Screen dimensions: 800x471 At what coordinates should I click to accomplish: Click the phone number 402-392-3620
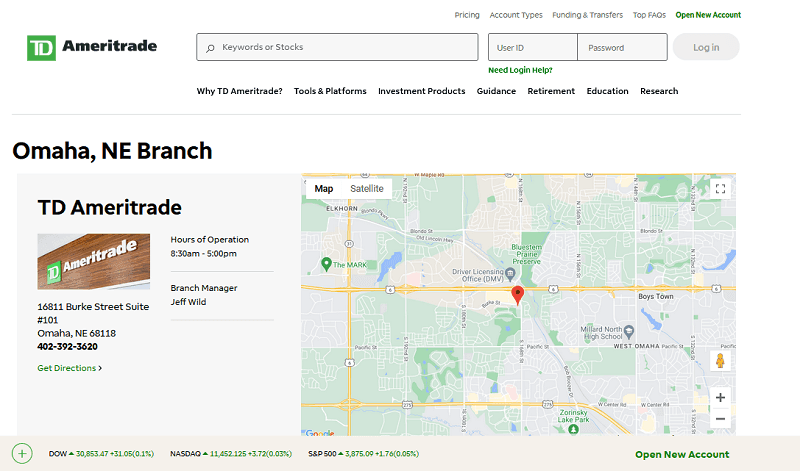pyautogui.click(x=67, y=346)
